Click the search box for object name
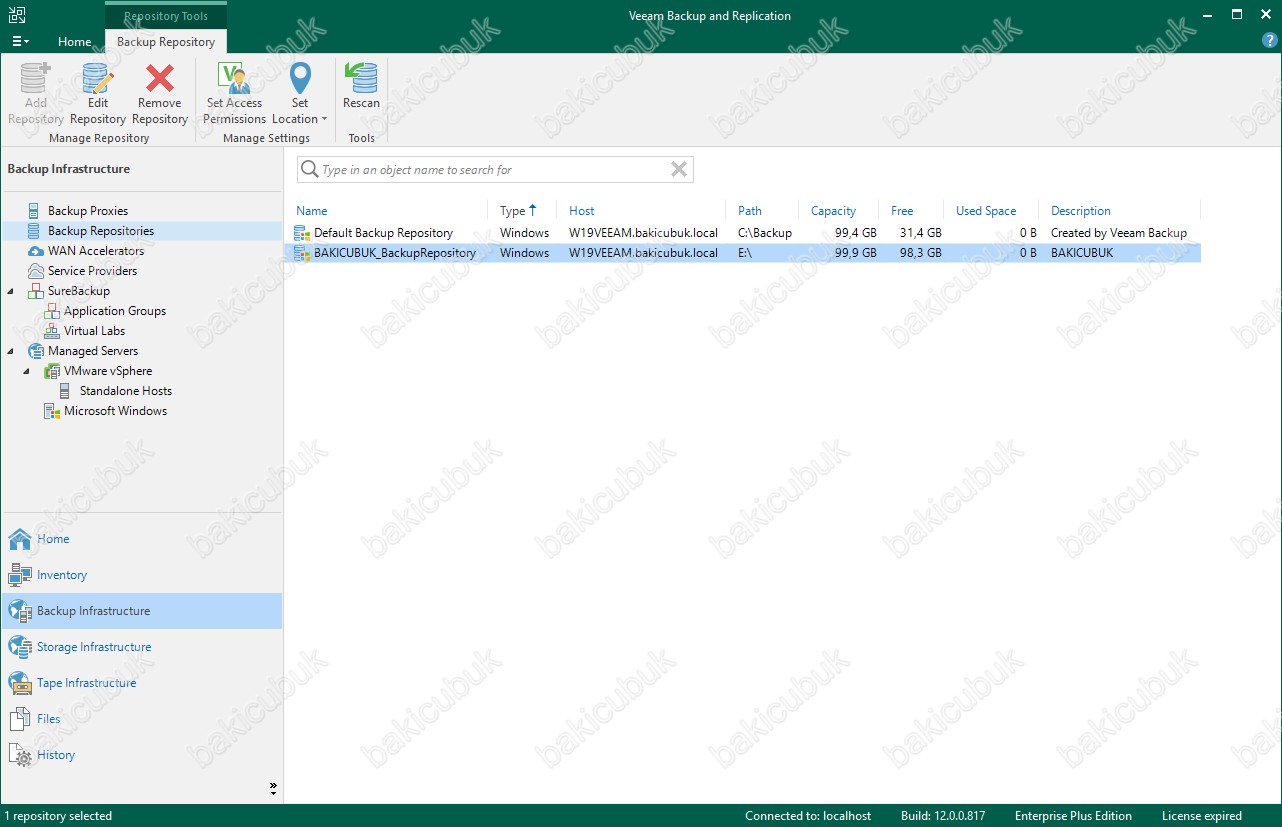Image resolution: width=1282 pixels, height=827 pixels. [495, 170]
